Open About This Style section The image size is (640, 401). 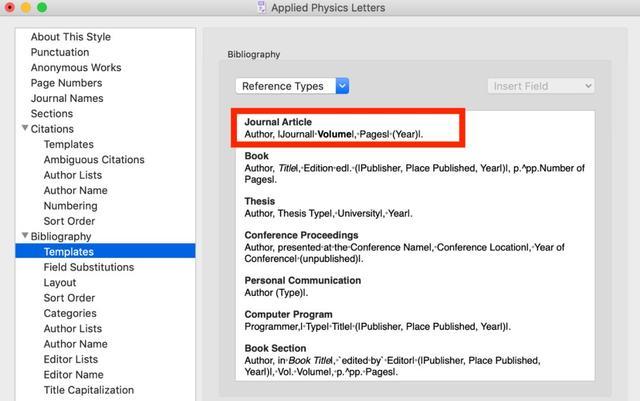[71, 37]
